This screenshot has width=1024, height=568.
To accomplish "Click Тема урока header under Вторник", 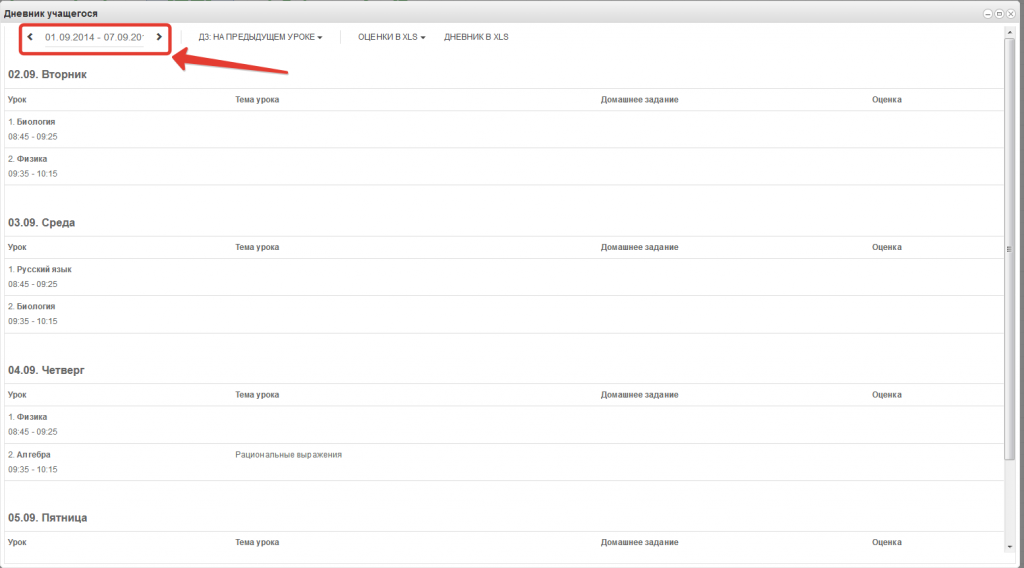I will point(257,100).
